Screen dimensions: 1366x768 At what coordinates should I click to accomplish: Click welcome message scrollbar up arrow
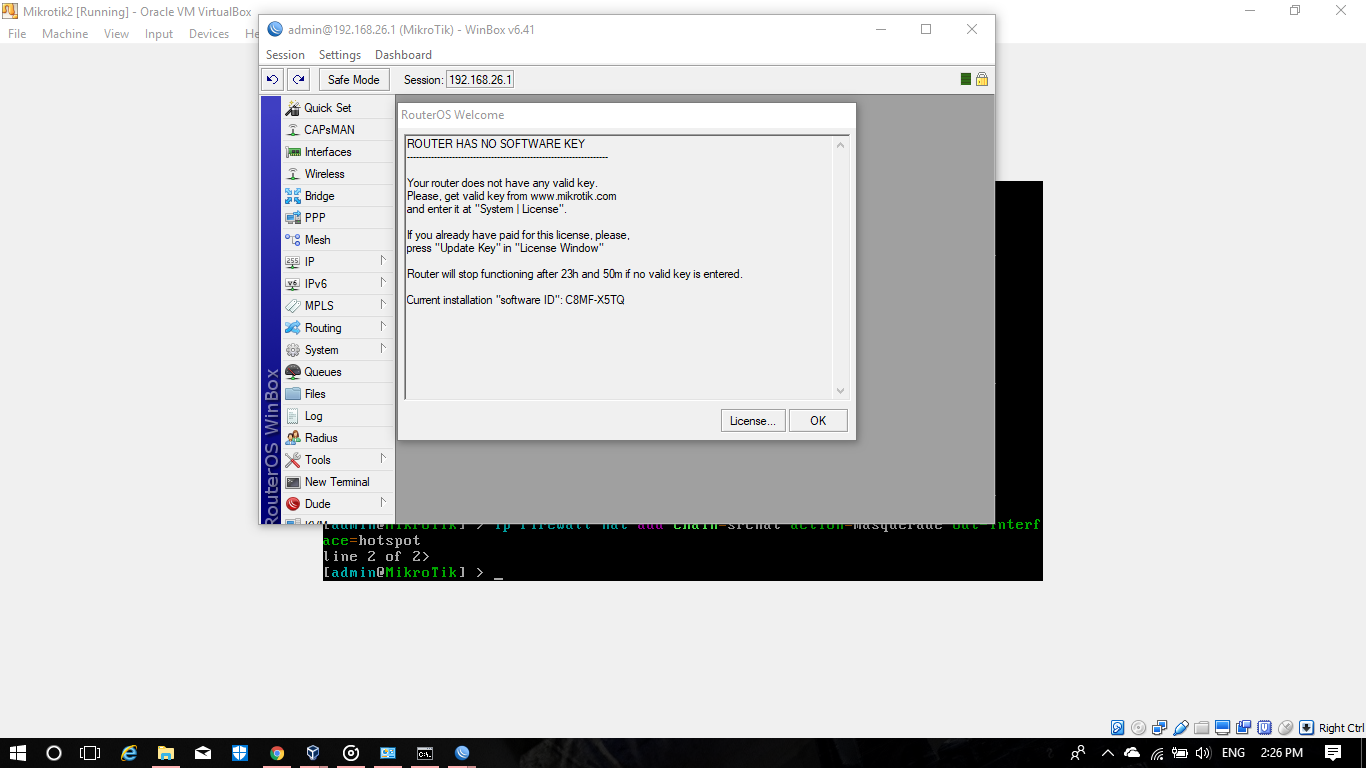pyautogui.click(x=840, y=145)
